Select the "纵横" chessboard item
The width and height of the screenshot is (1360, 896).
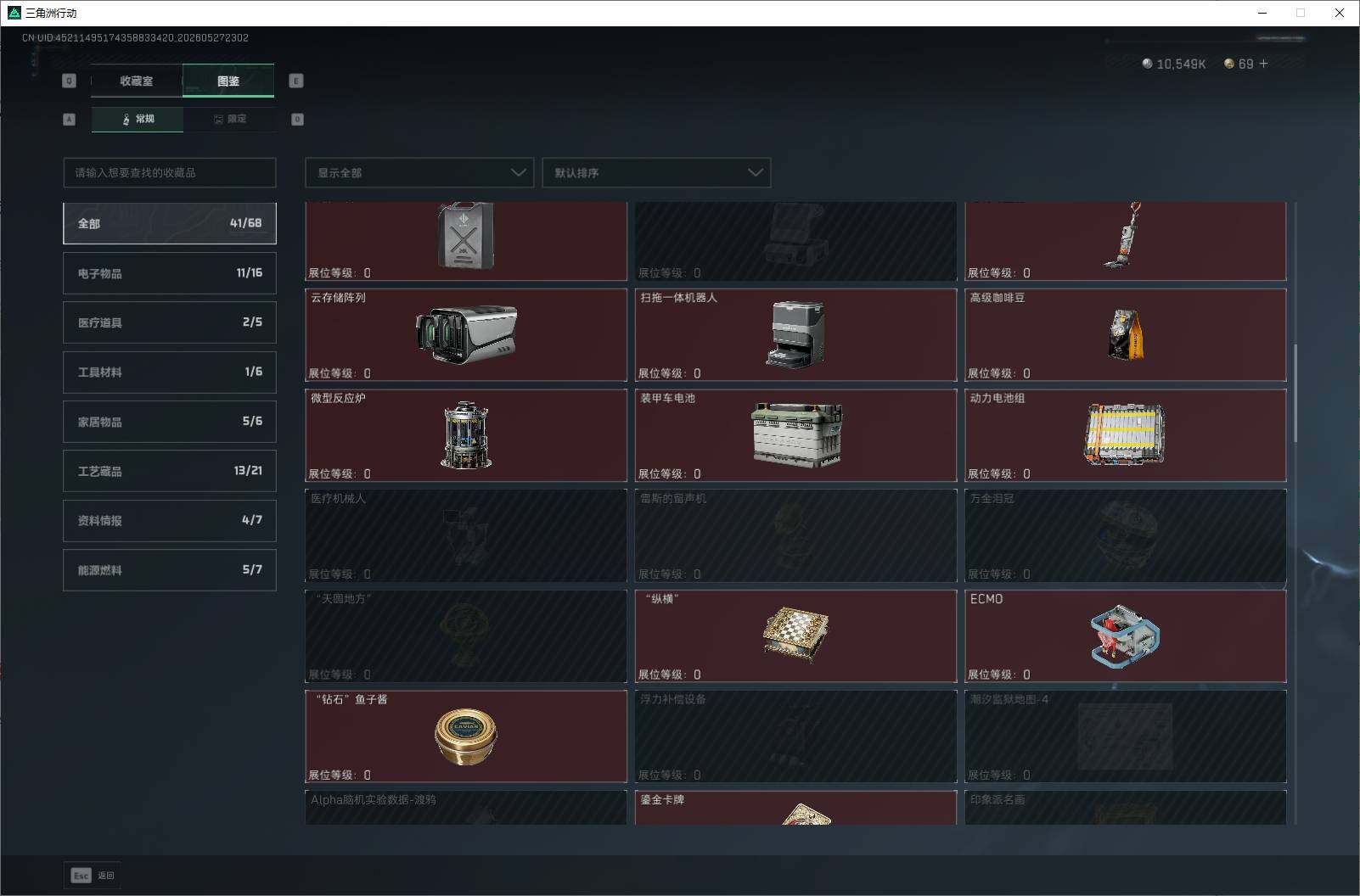[x=795, y=636]
